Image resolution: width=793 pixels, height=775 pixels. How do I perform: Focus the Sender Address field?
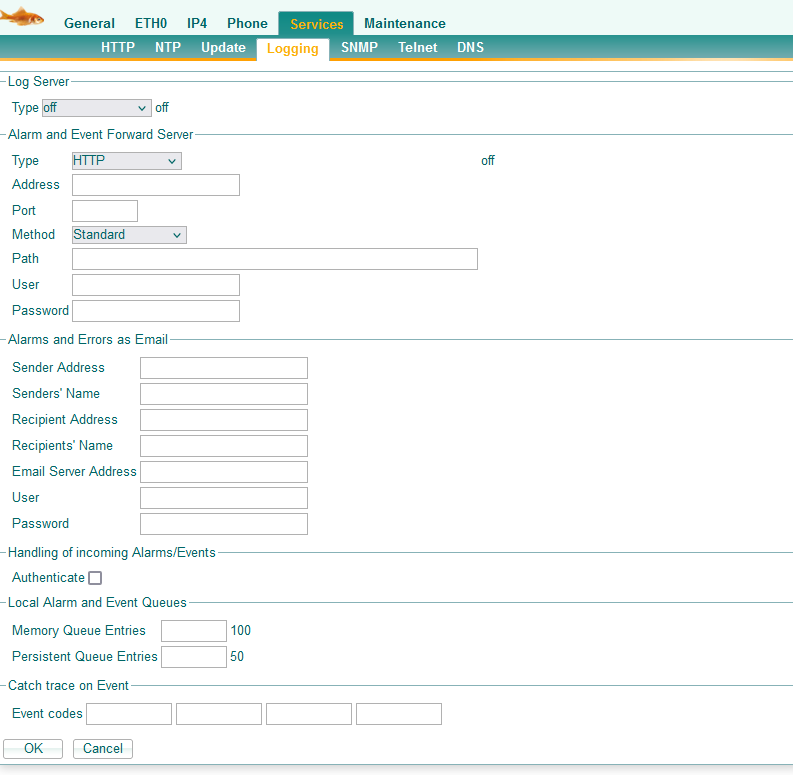click(224, 368)
